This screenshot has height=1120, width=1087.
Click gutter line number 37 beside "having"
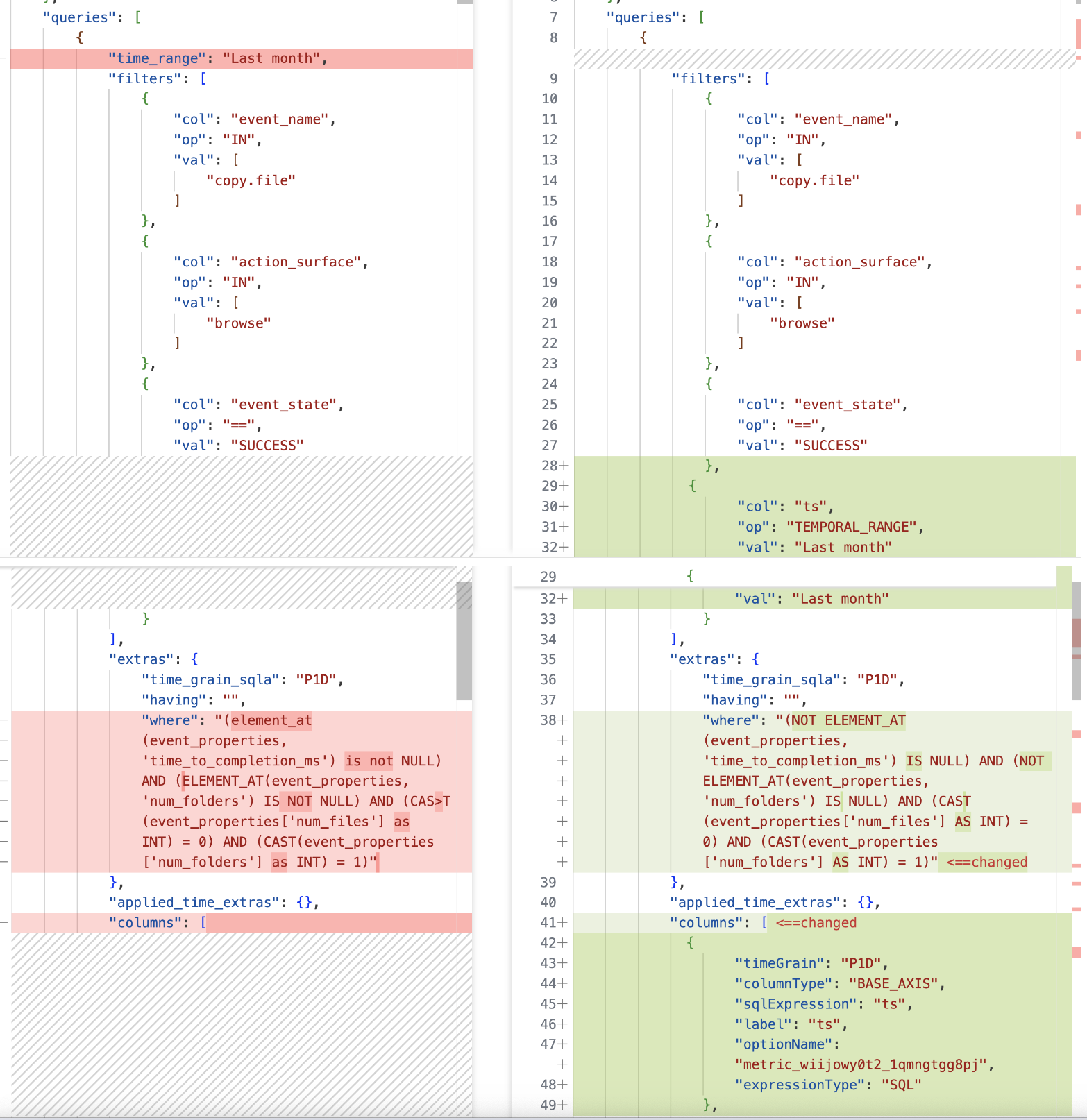548,700
